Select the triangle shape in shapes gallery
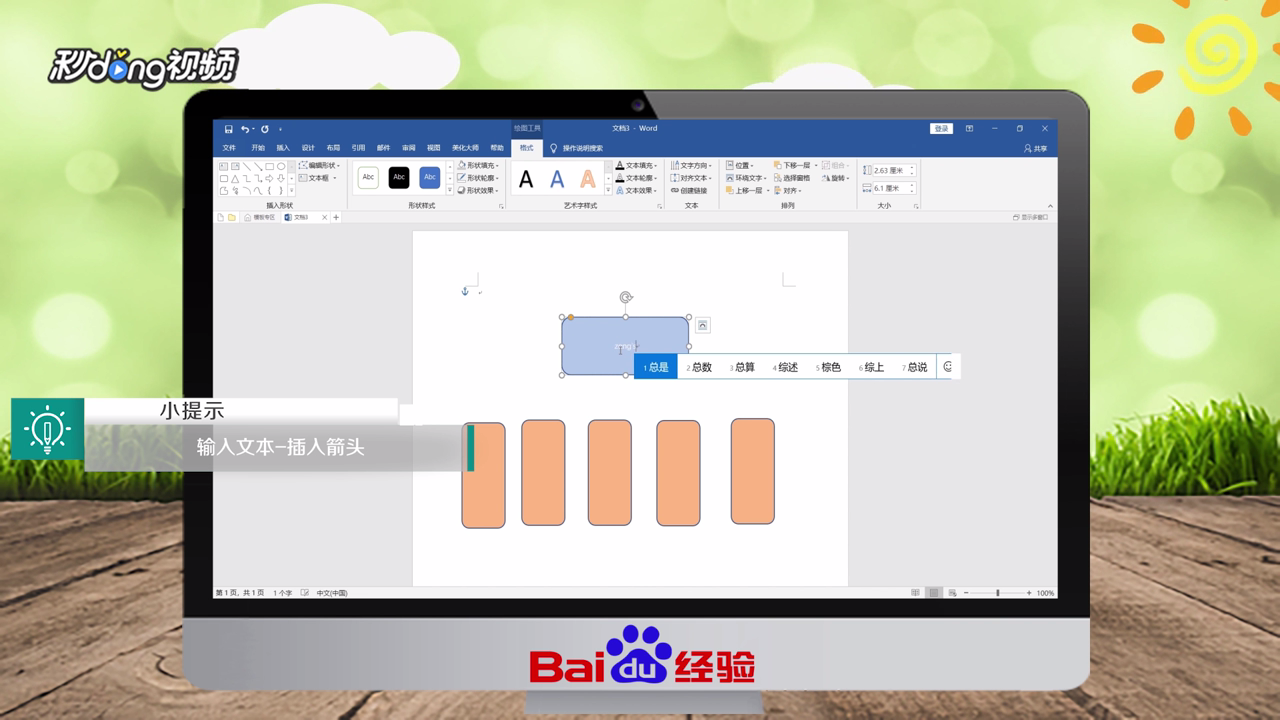 pos(235,178)
